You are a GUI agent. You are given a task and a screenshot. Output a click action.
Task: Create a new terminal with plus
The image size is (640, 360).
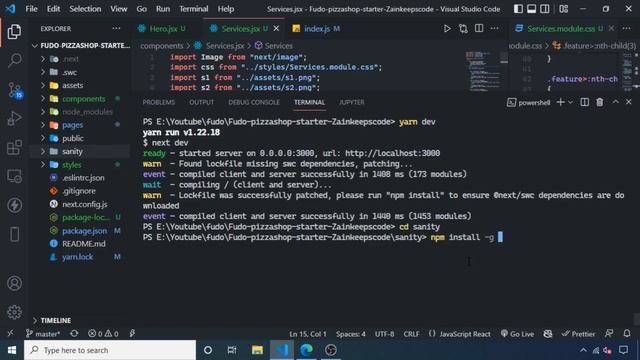tap(560, 102)
